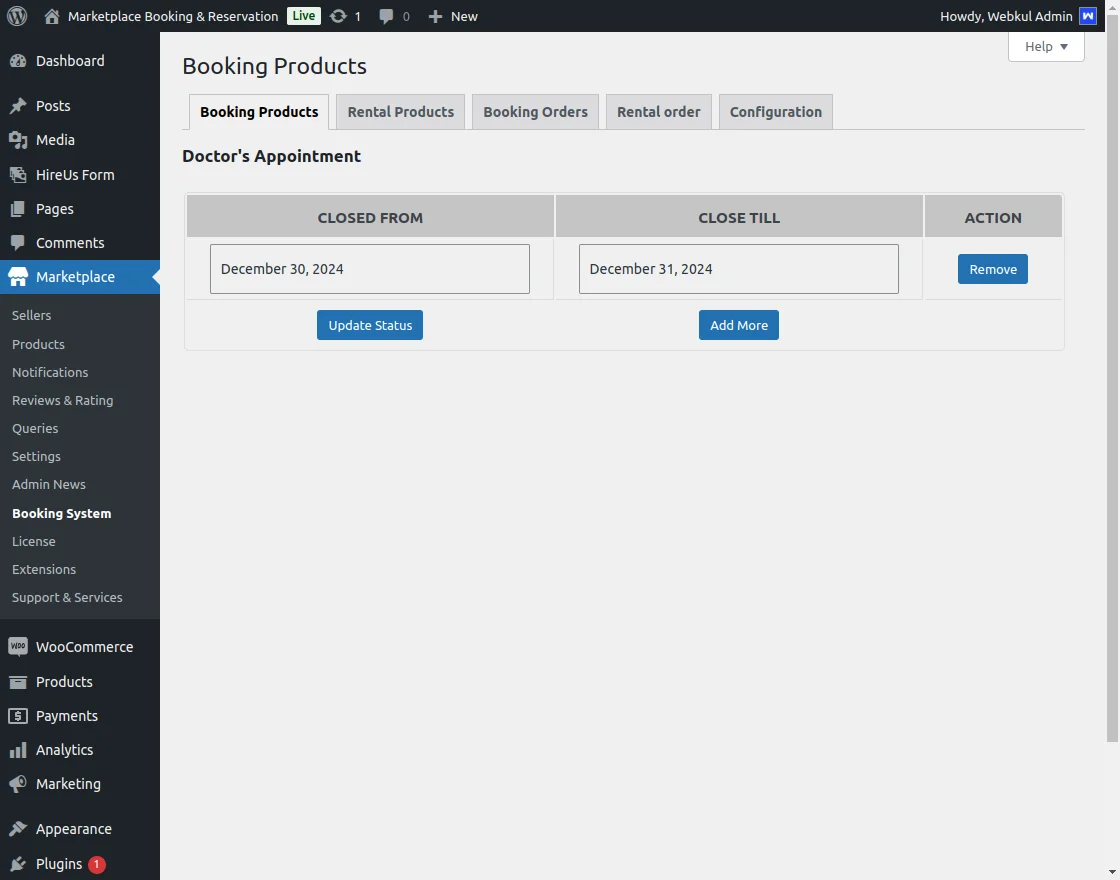1120x880 pixels.
Task: Remove the closed date row
Action: pyautogui.click(x=992, y=269)
